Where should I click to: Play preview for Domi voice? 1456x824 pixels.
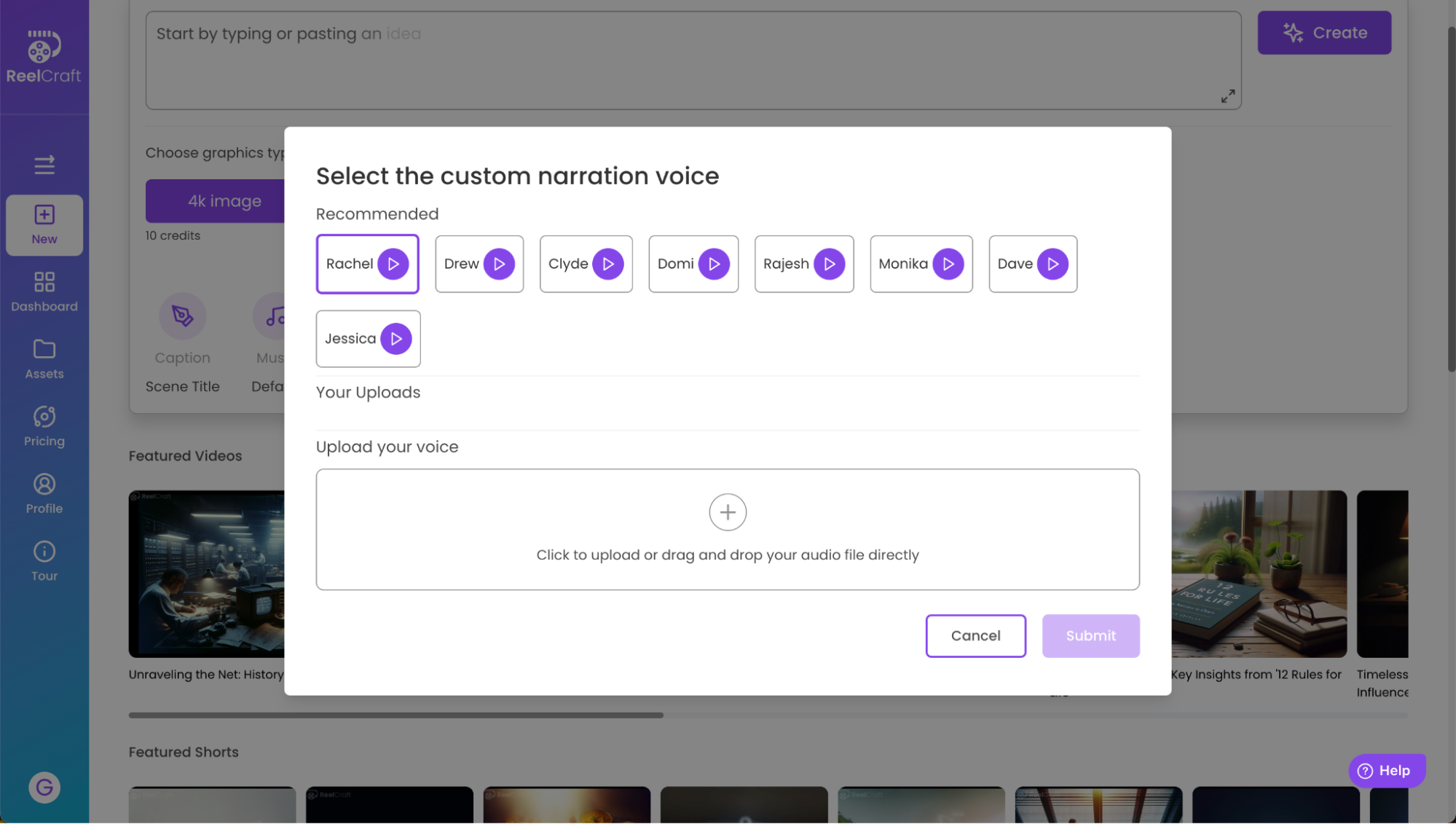(713, 263)
